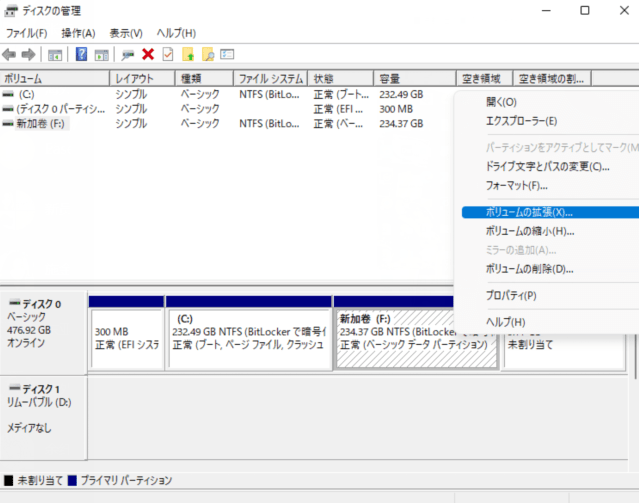
Task: Click the connect drive toolbar icon
Action: [128, 55]
